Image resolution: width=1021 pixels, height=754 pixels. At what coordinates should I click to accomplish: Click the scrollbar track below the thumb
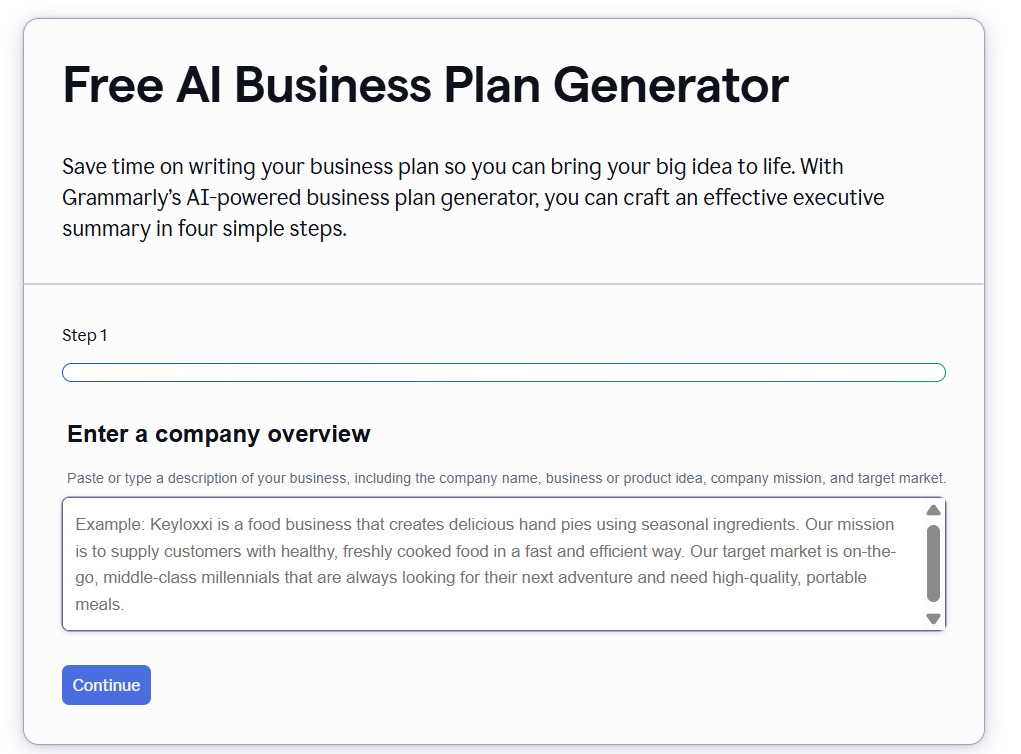pos(933,607)
